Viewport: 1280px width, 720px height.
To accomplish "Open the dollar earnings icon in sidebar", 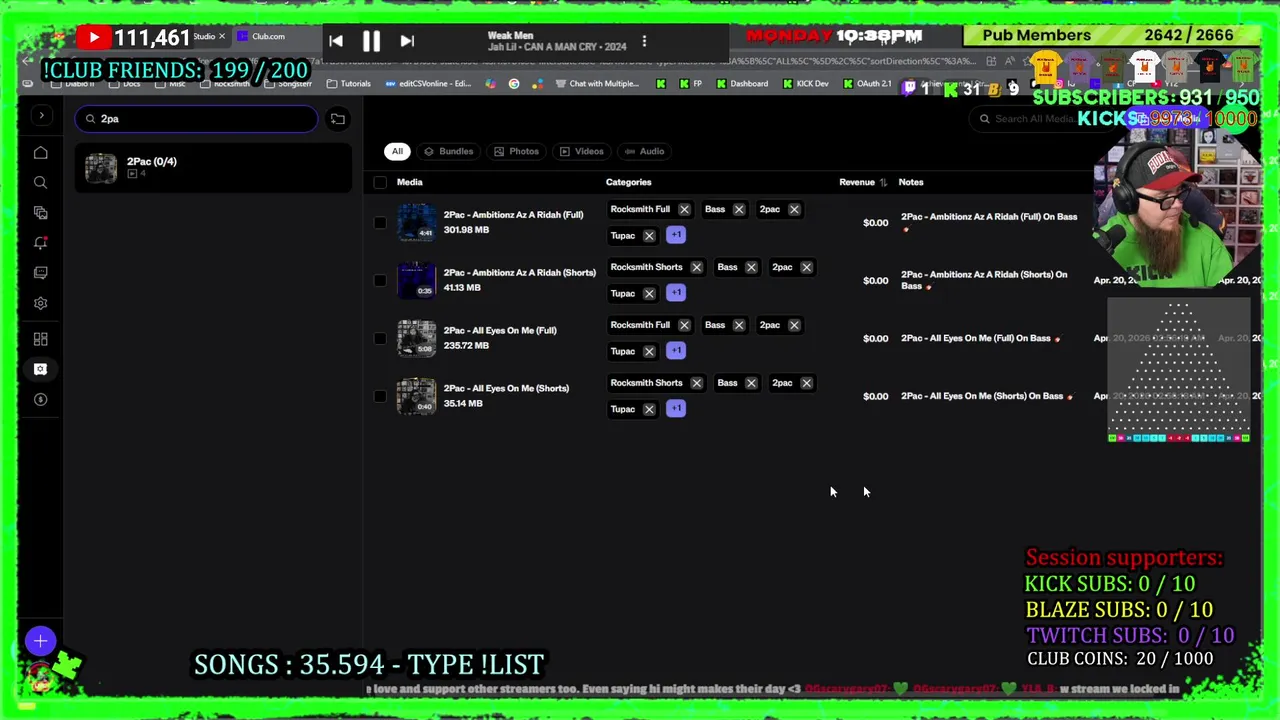I will click(x=41, y=399).
